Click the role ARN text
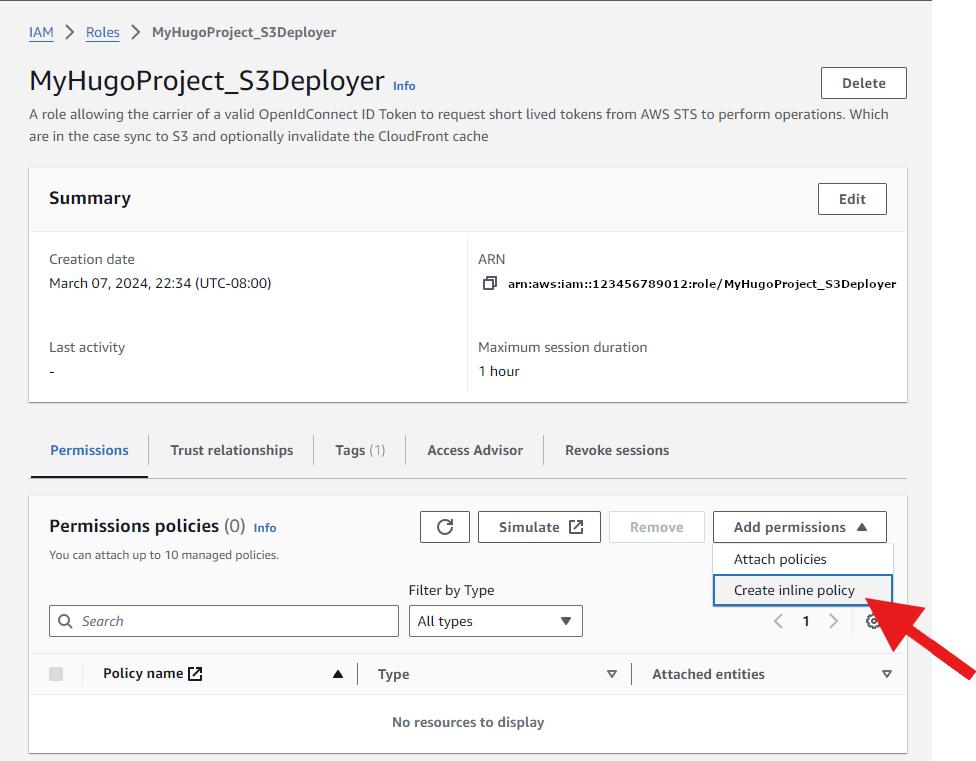Viewport: 976px width, 761px height. click(x=702, y=284)
